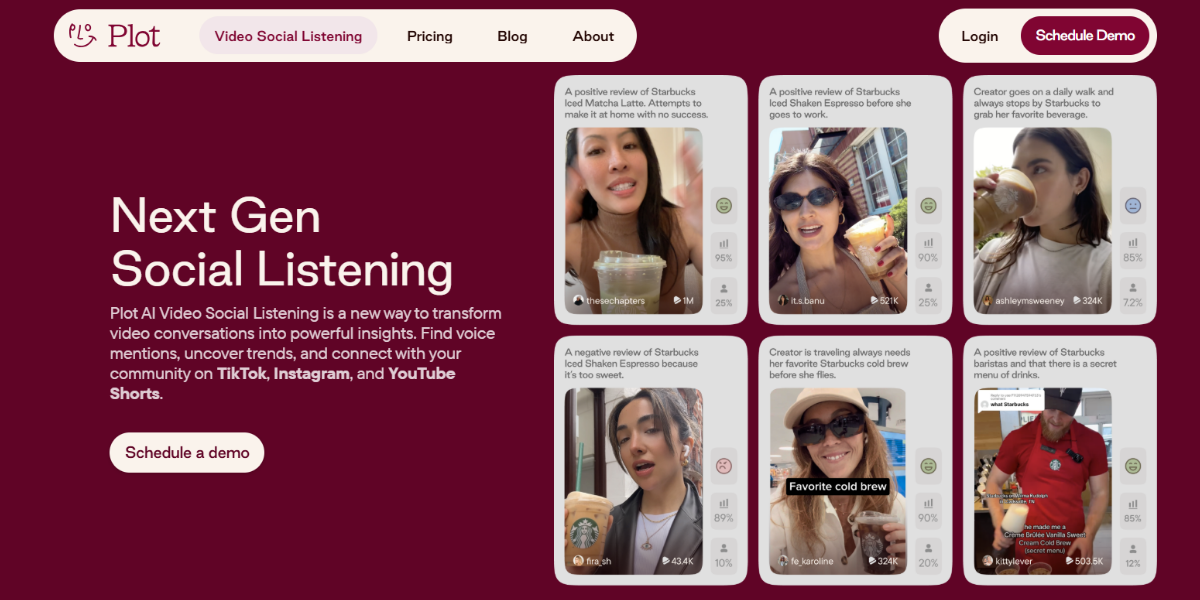Open the About page
The height and width of the screenshot is (600, 1200).
coord(593,36)
